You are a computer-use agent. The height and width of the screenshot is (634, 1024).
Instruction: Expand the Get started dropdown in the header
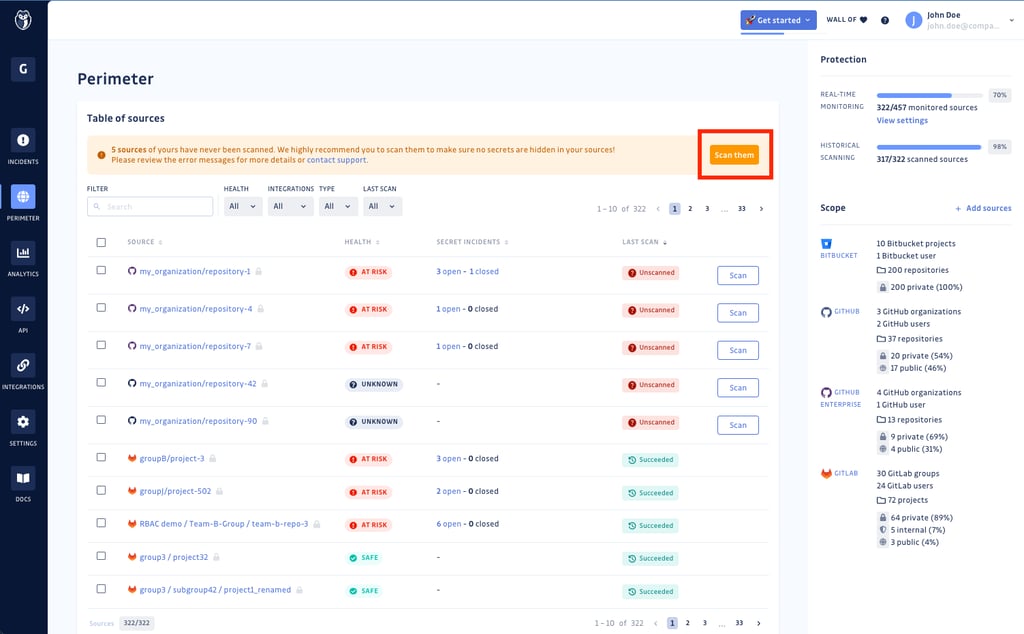[778, 19]
